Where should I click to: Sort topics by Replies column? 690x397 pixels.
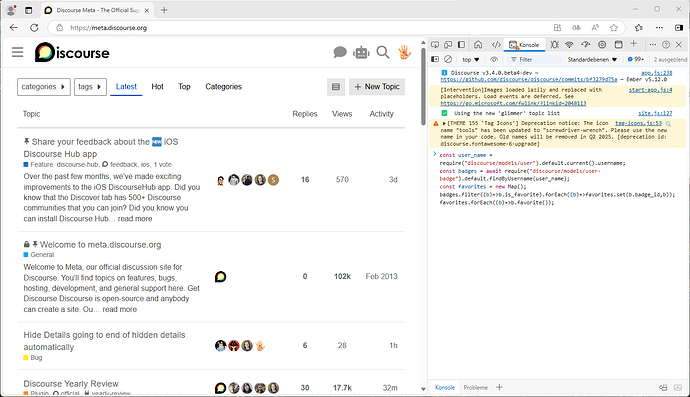tap(305, 114)
